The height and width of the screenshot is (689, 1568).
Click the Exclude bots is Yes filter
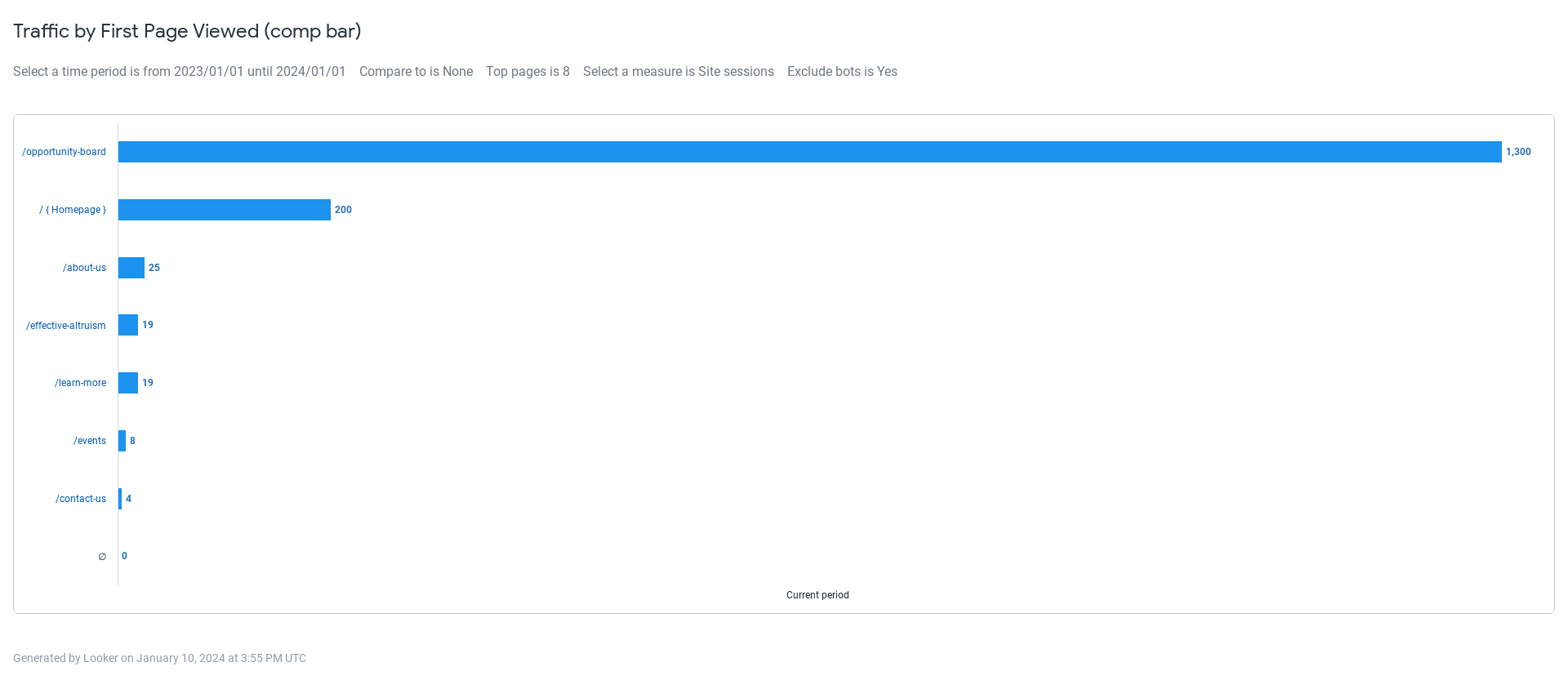point(842,72)
